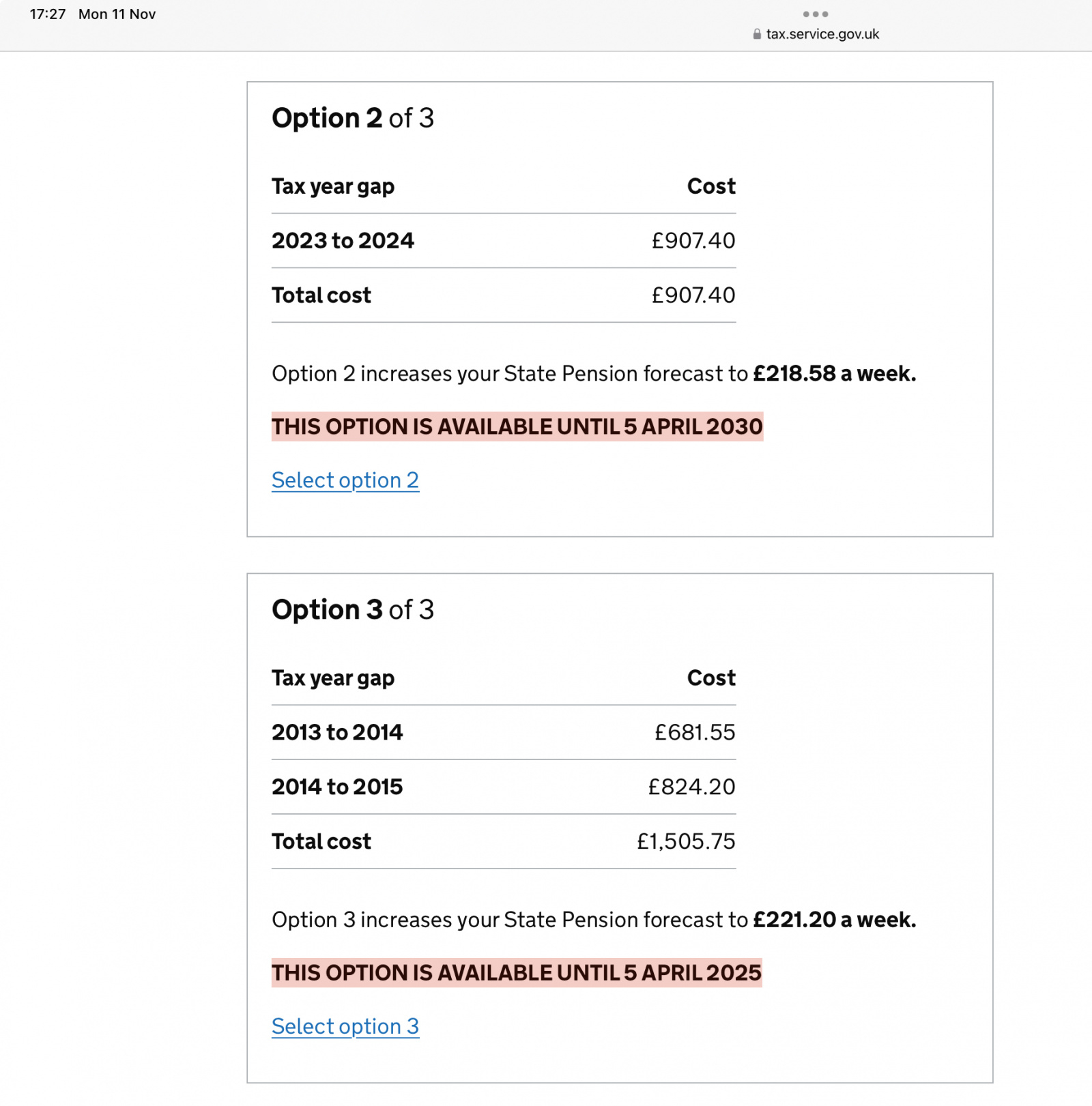Open the ellipsis menu at the top center
Viewport: 1092px width, 1106px height.
click(816, 14)
